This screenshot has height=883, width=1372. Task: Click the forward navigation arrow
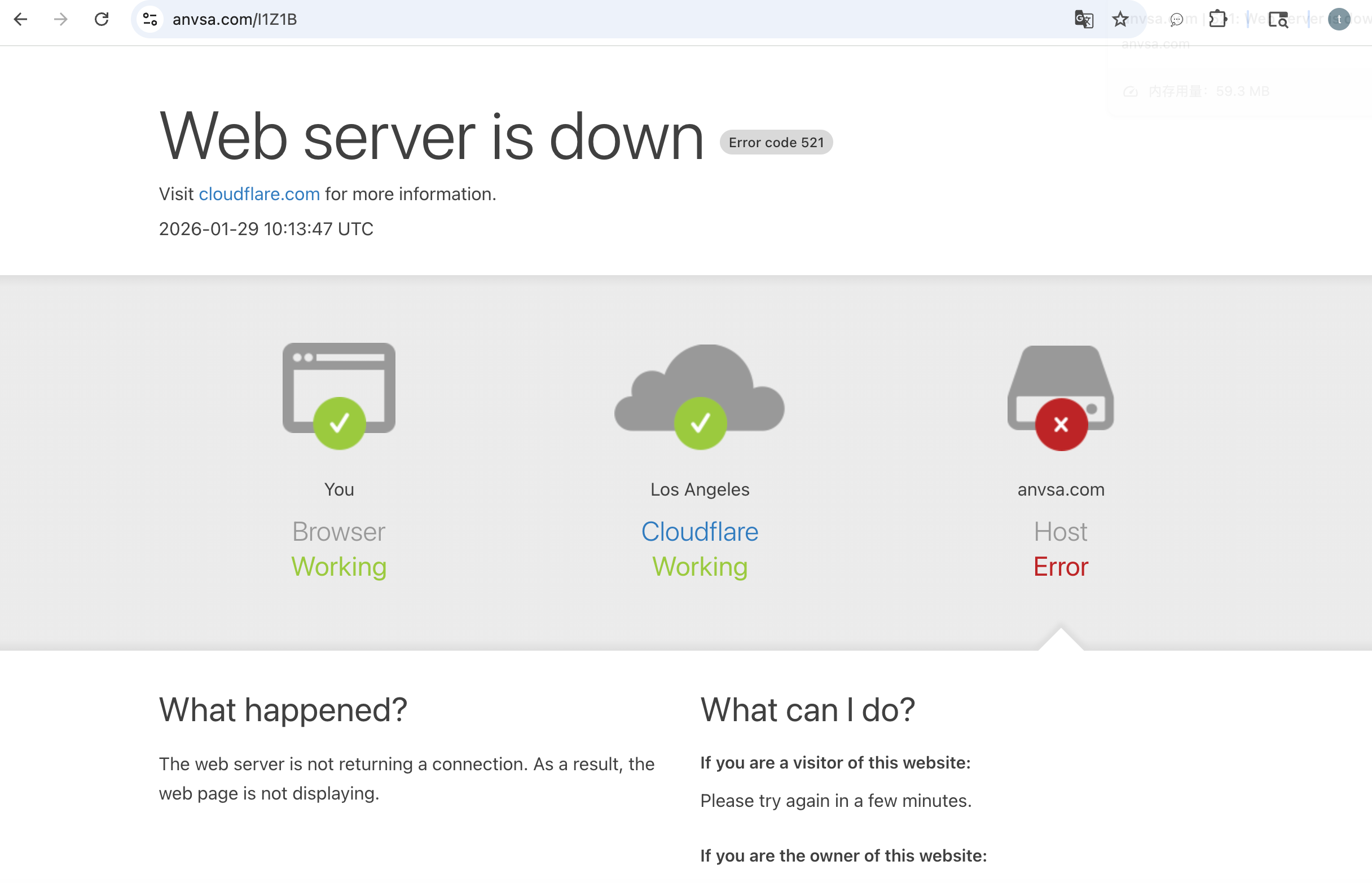pos(61,20)
